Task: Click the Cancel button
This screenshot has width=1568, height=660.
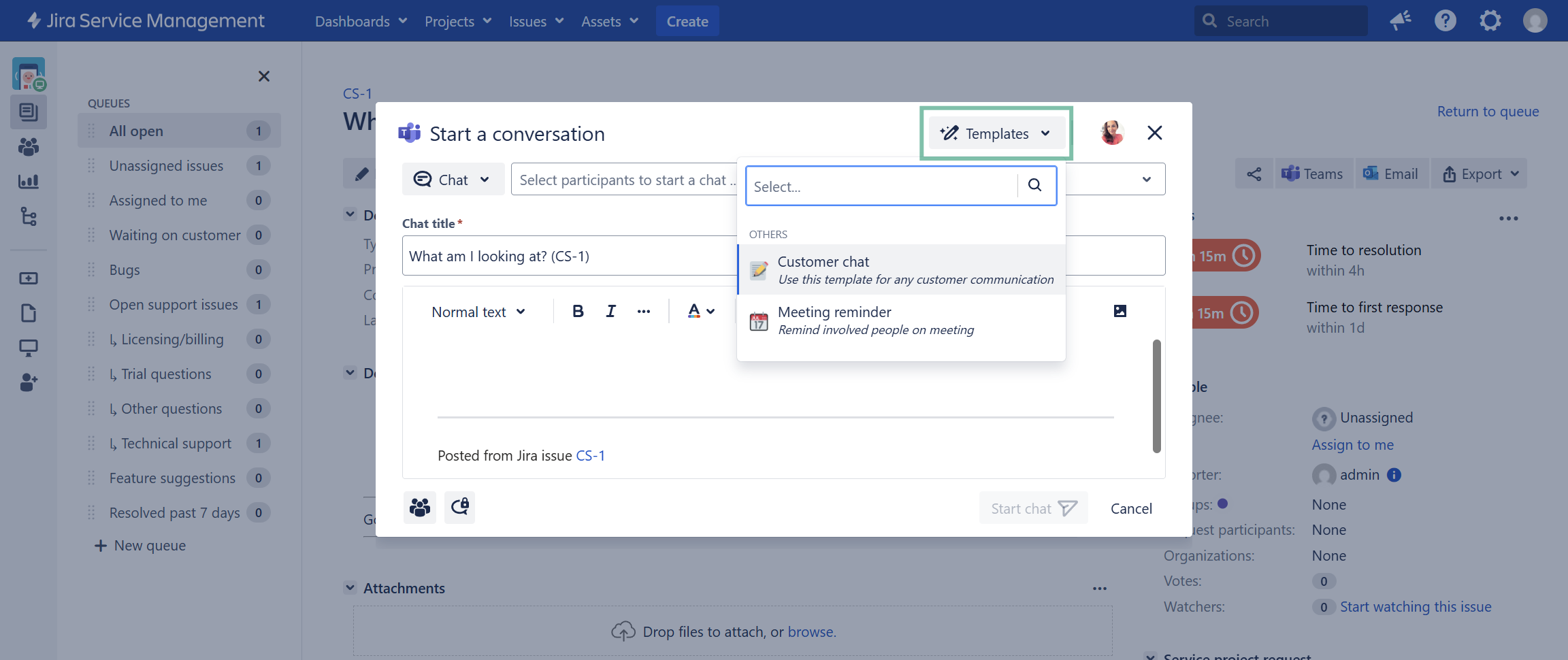Action: [1131, 509]
